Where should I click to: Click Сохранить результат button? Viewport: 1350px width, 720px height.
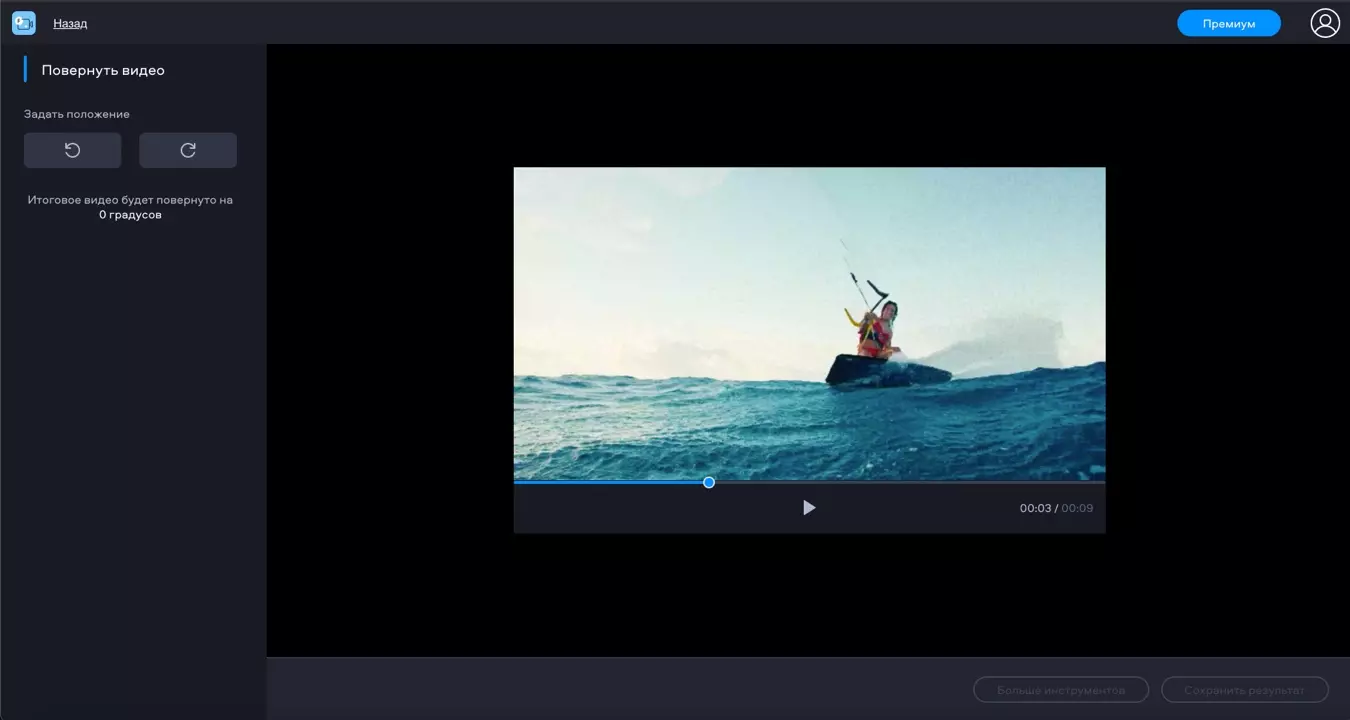click(1245, 690)
